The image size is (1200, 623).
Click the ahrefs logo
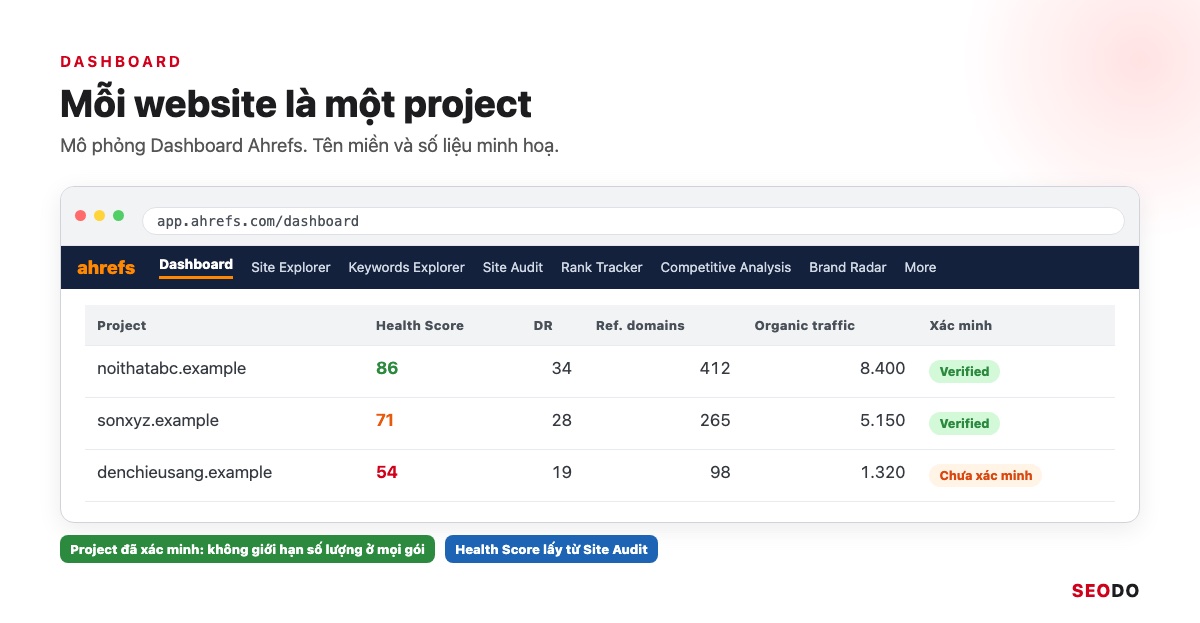pyautogui.click(x=106, y=267)
